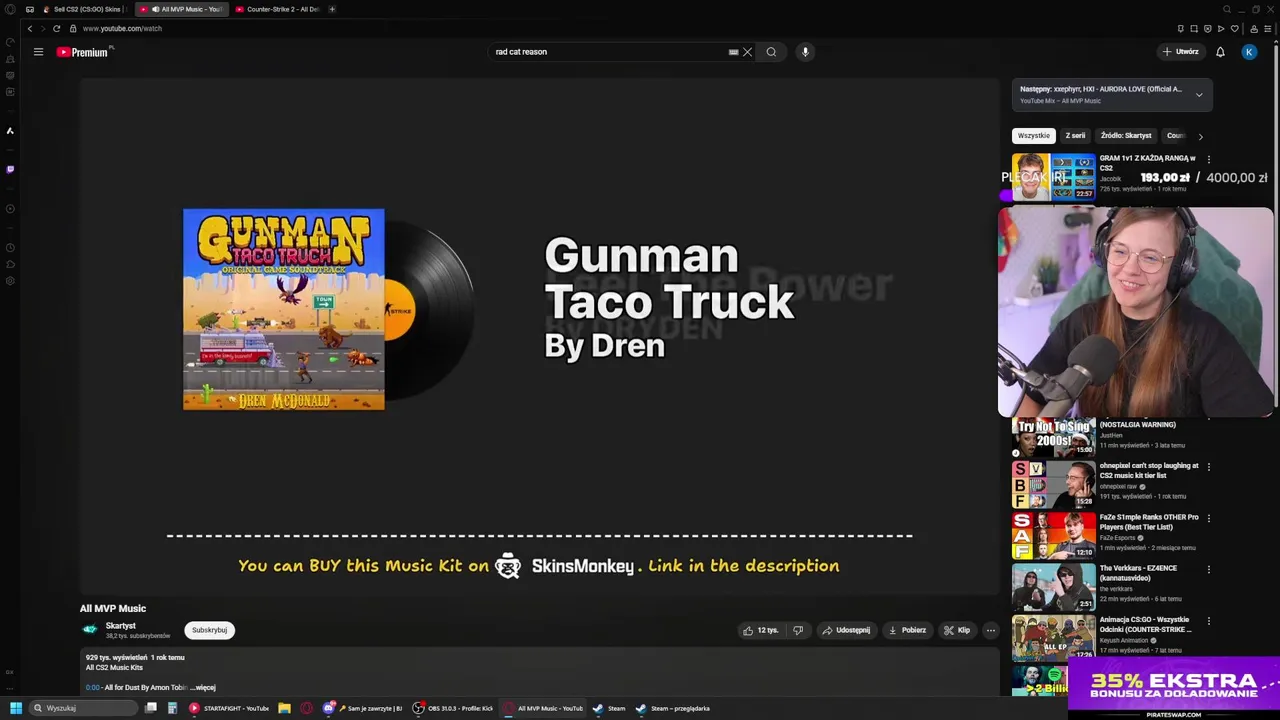Screen dimensions: 1280x720
Task: Switch to Counter-Strike 2 - All tab
Action: pyautogui.click(x=277, y=9)
